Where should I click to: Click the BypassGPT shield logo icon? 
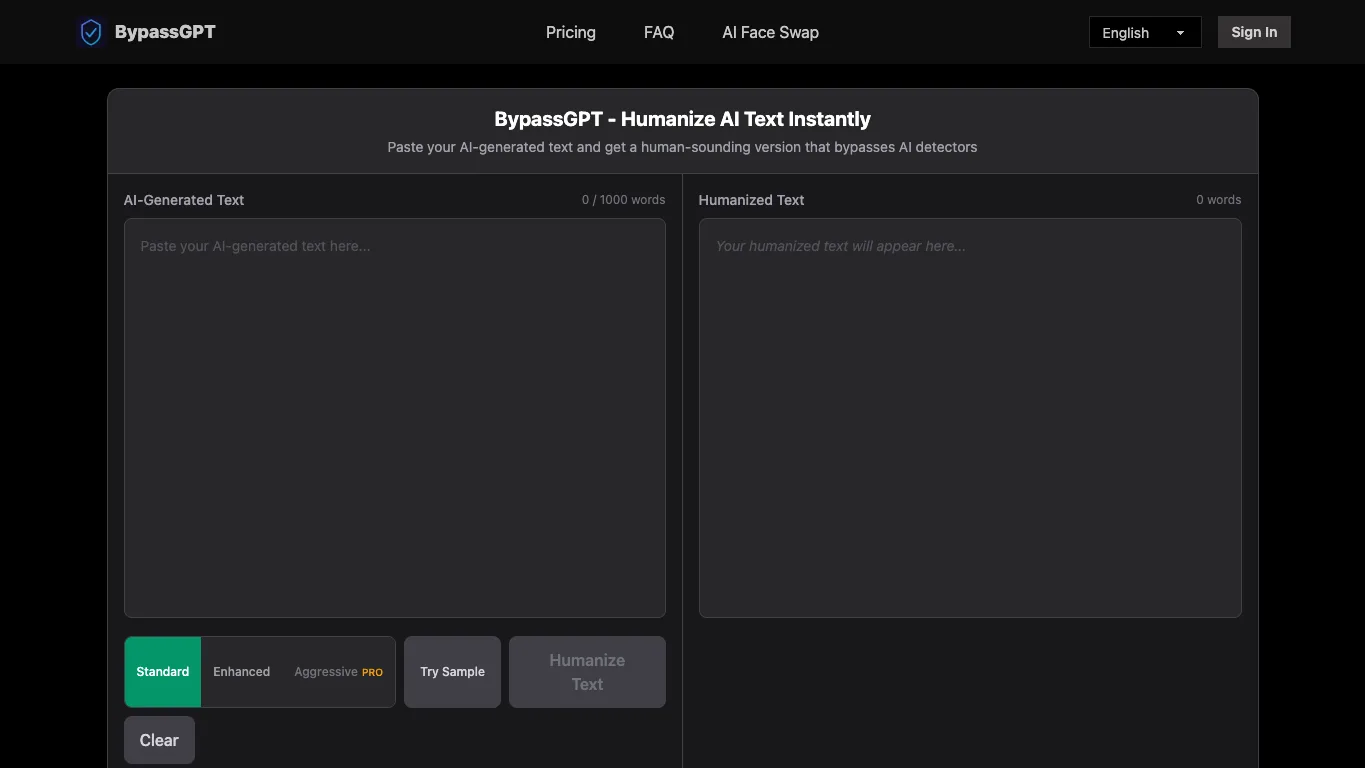[91, 32]
